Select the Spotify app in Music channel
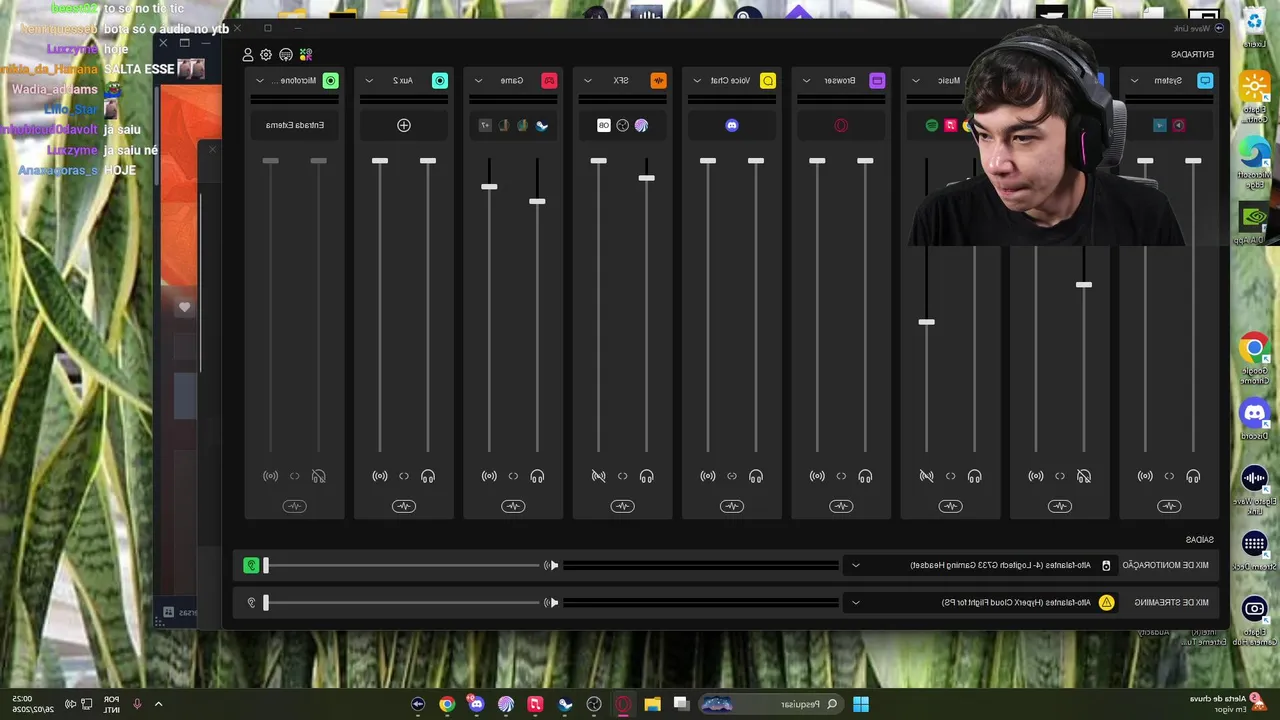 [932, 125]
